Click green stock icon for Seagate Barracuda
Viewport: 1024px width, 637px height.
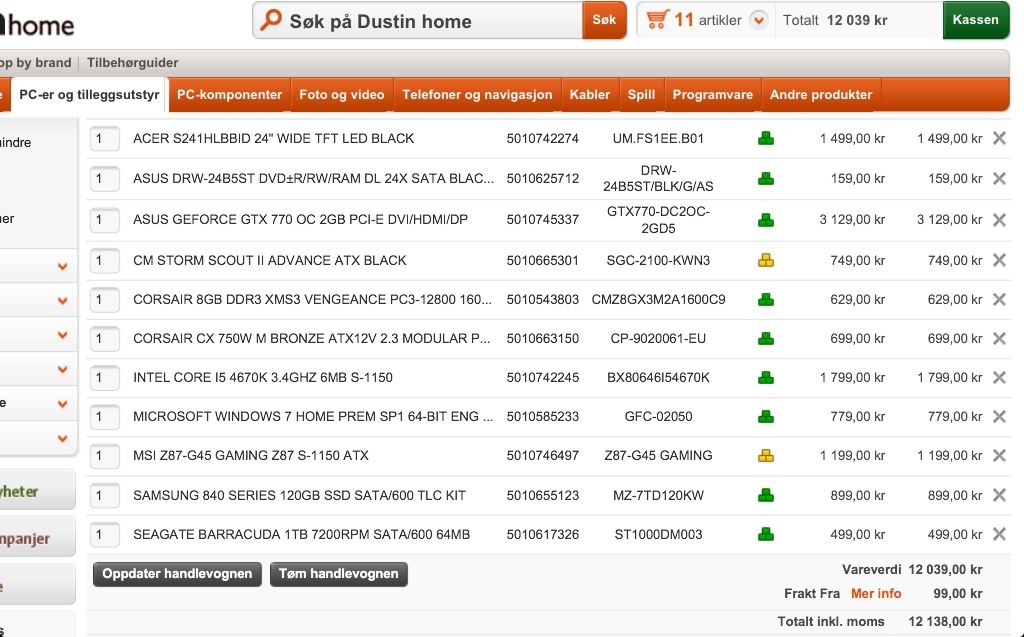[766, 534]
